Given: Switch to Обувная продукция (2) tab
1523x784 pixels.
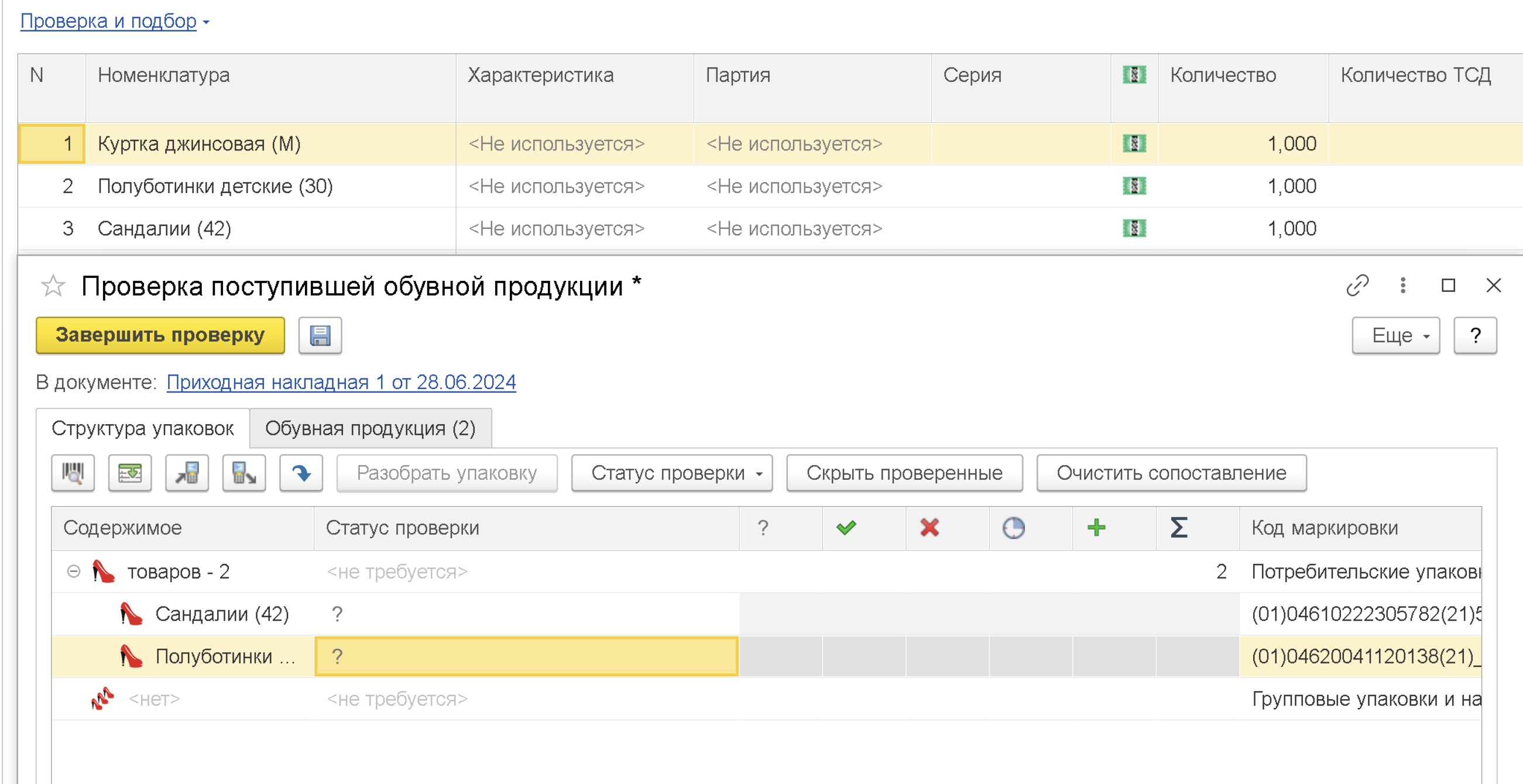Looking at the screenshot, I should [x=371, y=428].
